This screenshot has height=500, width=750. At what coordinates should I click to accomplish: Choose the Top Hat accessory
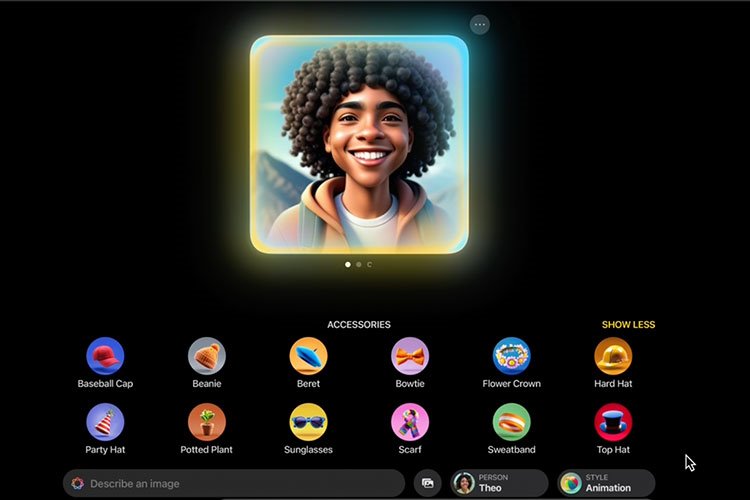tap(613, 422)
